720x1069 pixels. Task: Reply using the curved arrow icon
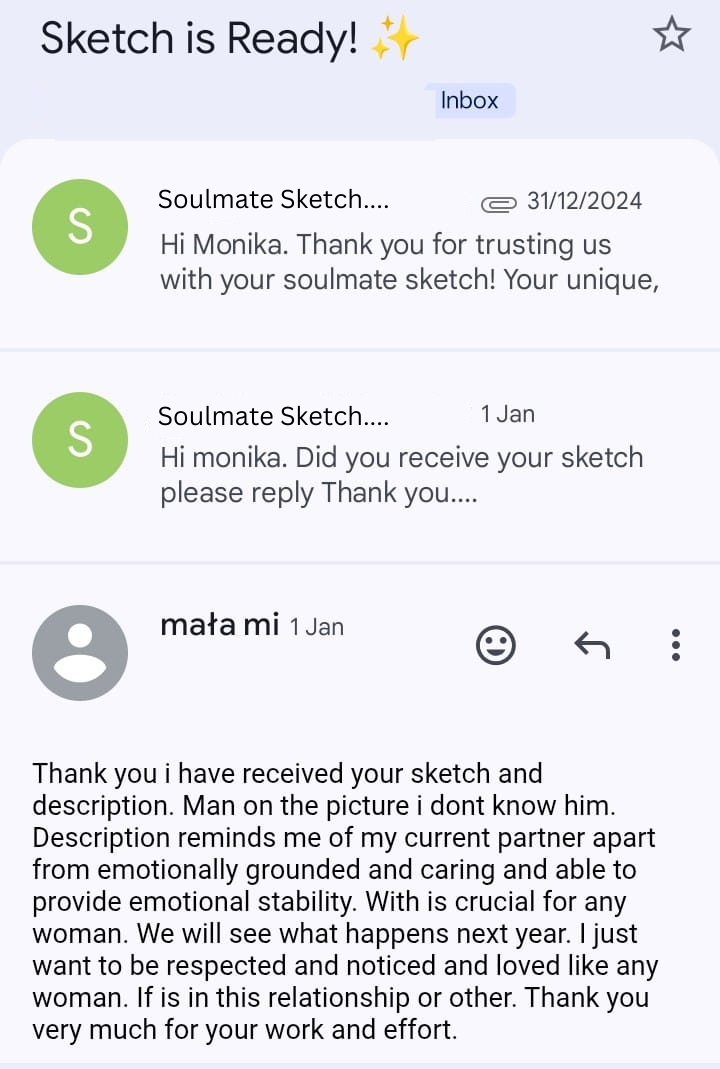point(592,646)
